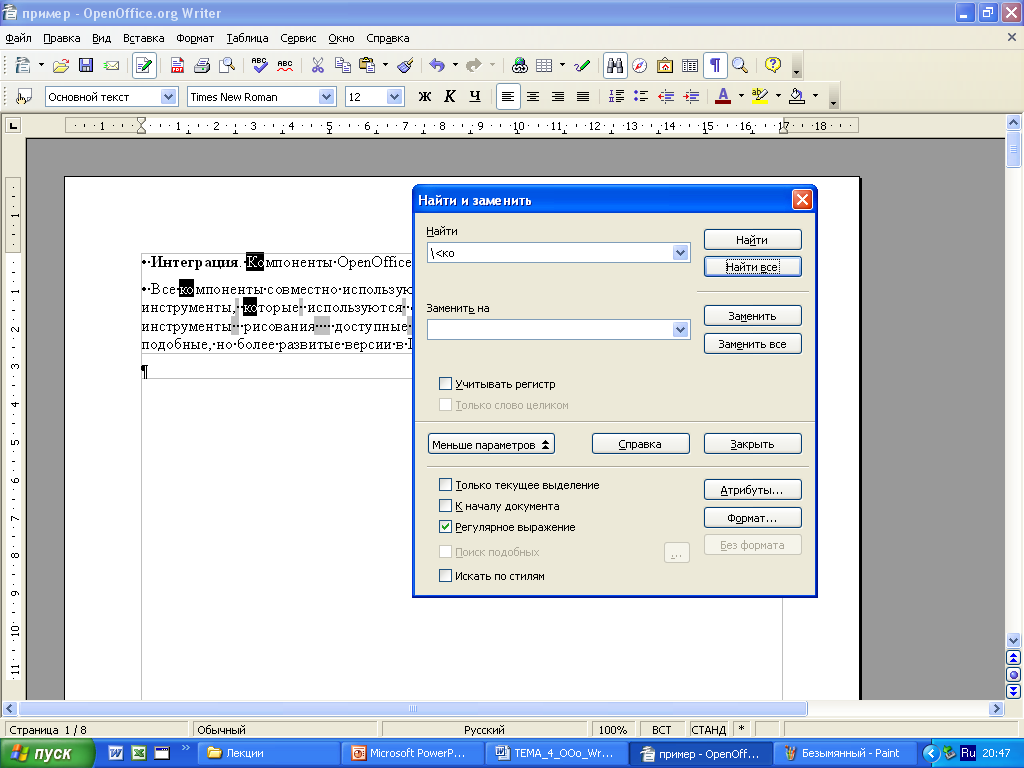Expand the Найти search history dropdown
The height and width of the screenshot is (768, 1024).
[680, 253]
